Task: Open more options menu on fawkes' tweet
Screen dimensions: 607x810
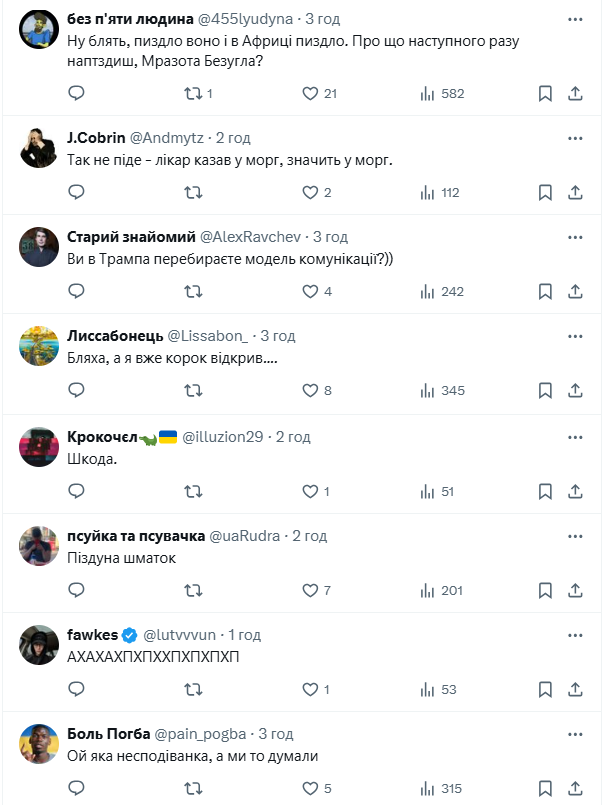Action: click(x=575, y=635)
